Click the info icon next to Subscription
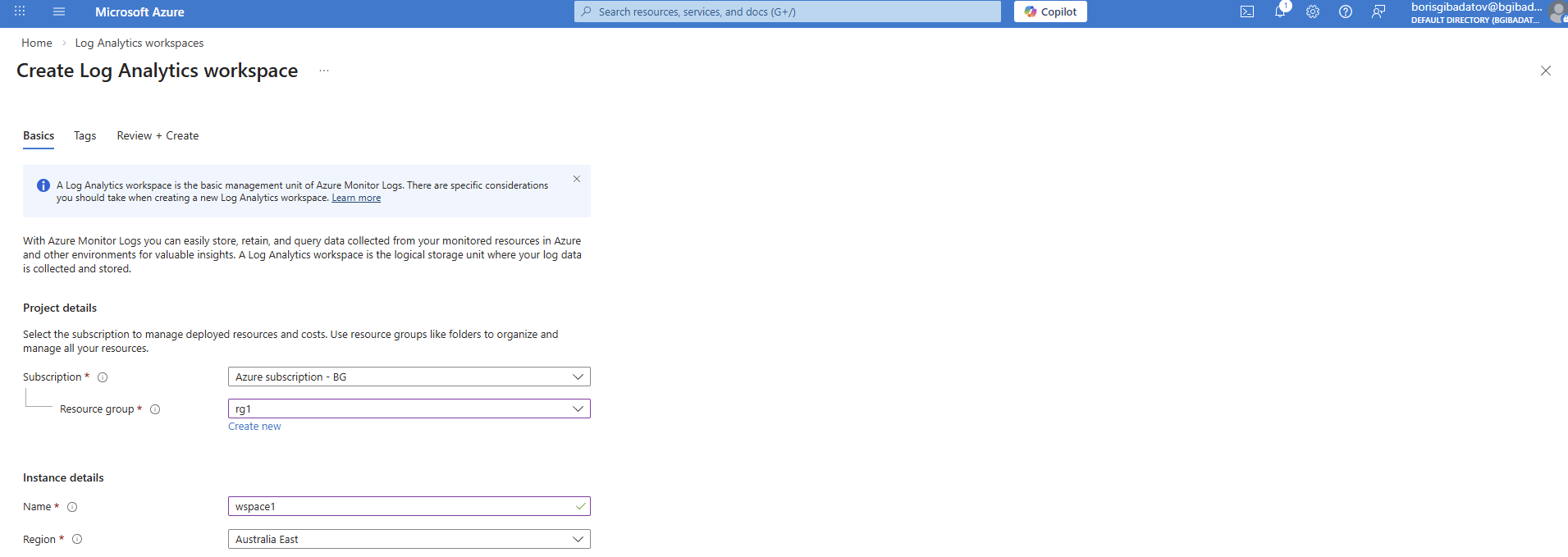Image resolution: width=1568 pixels, height=557 pixels. point(103,377)
